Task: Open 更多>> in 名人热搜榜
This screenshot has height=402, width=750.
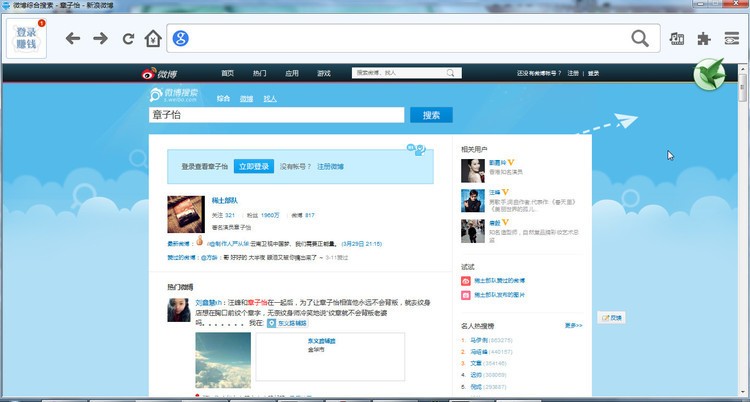Action: (574, 325)
